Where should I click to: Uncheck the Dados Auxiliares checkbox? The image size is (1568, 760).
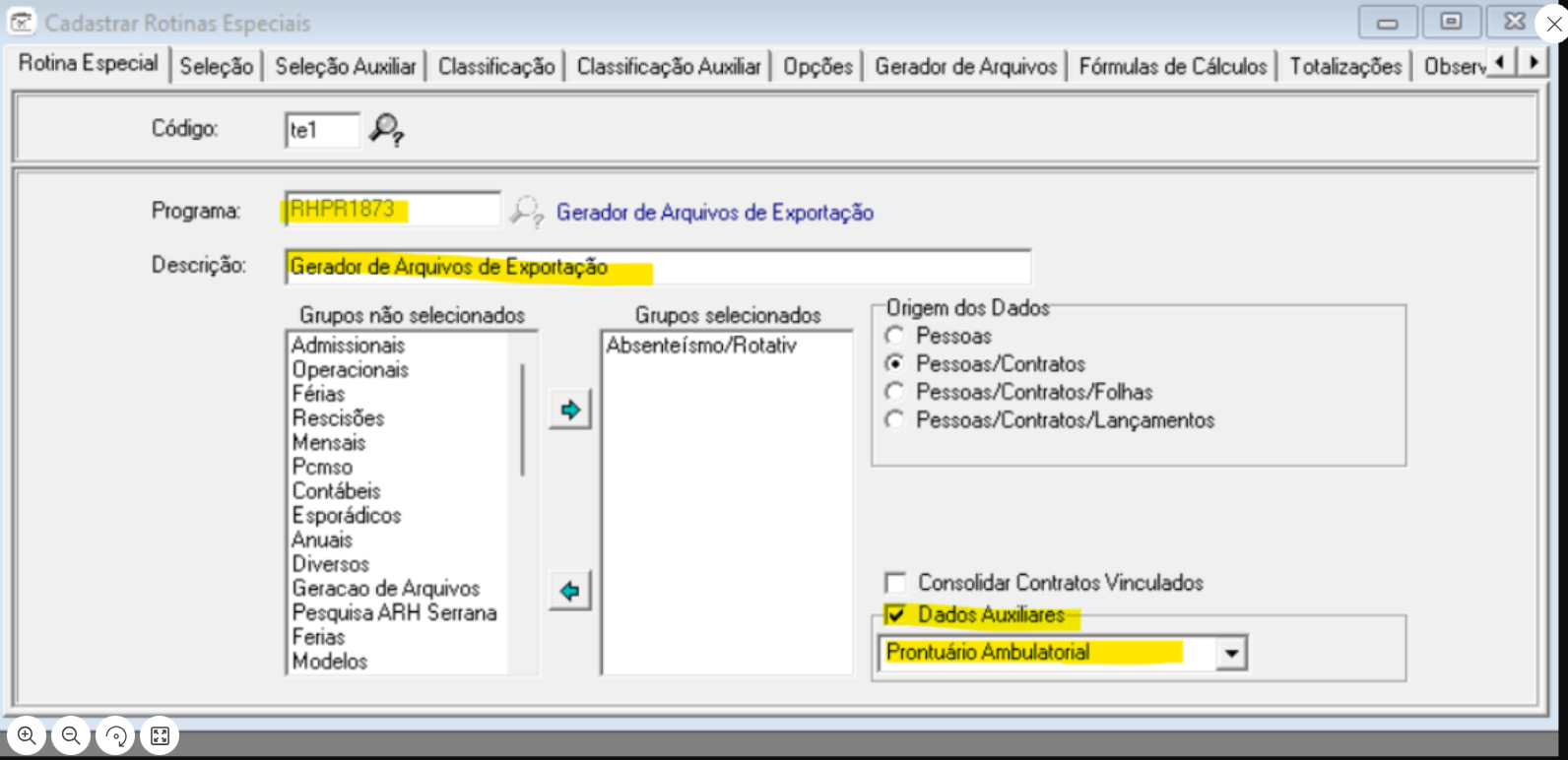pos(895,615)
